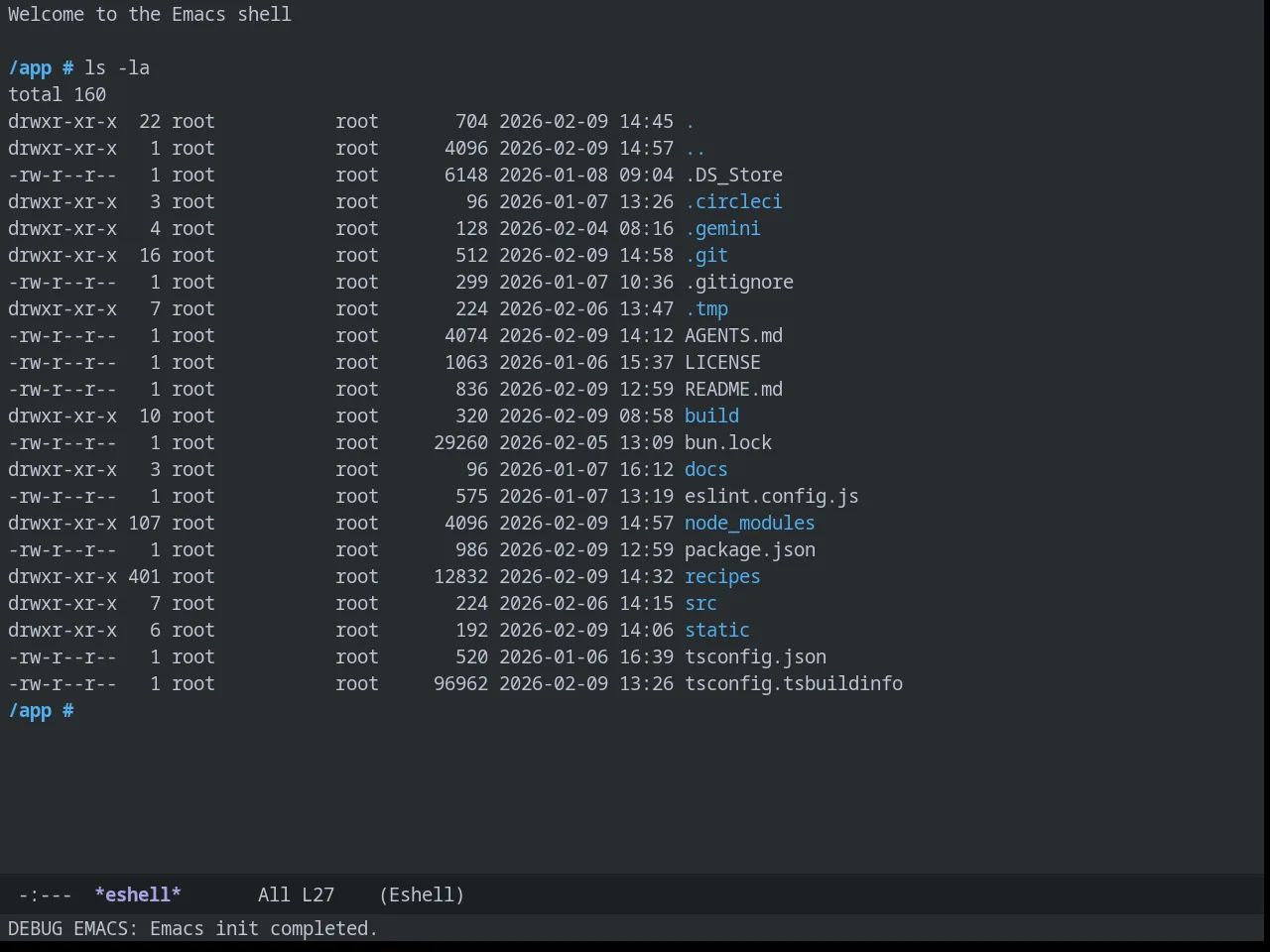Select the LICENSE file name
The width and height of the screenshot is (1270, 952).
coord(722,362)
